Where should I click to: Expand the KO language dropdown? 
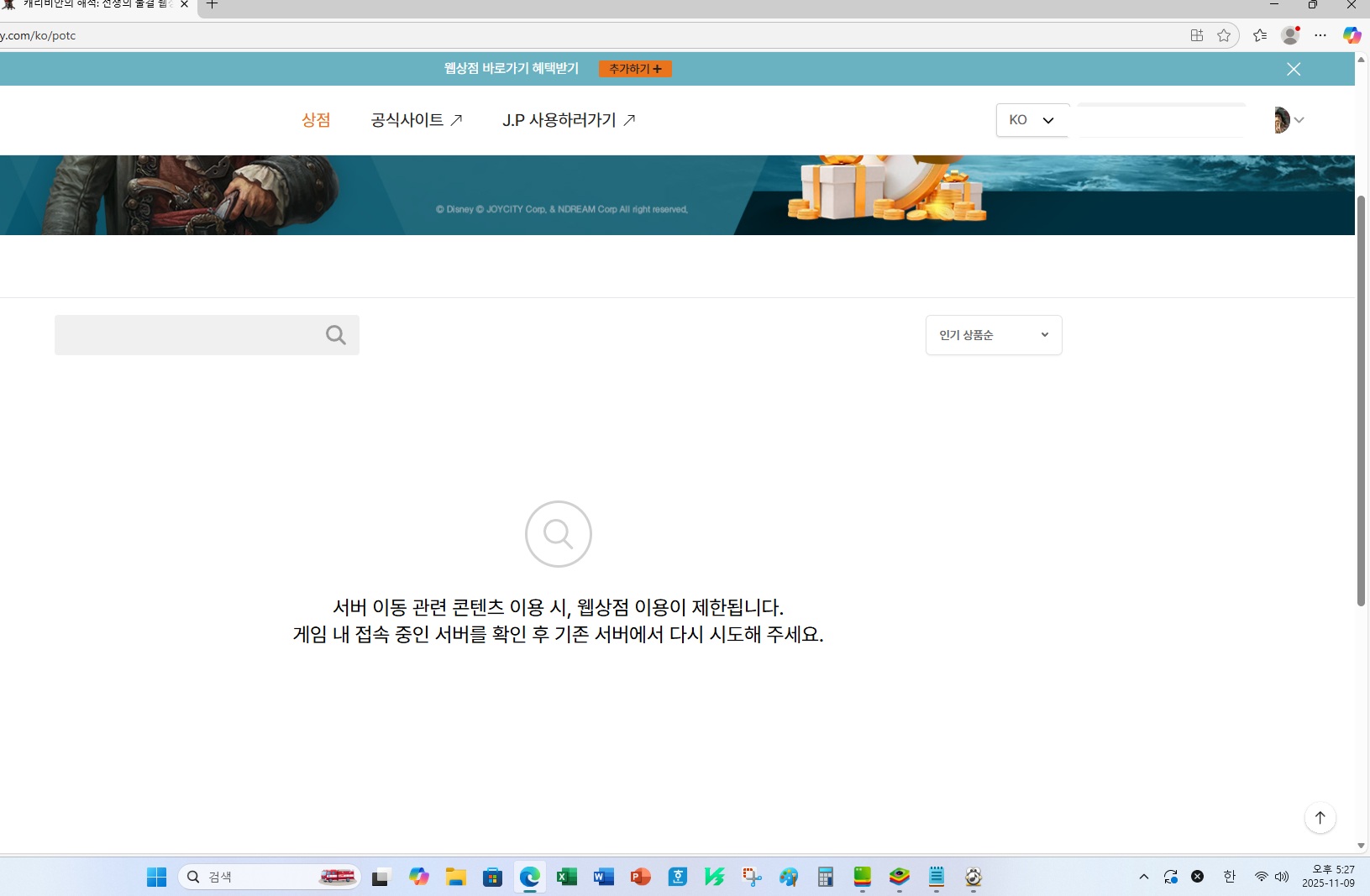click(1031, 120)
